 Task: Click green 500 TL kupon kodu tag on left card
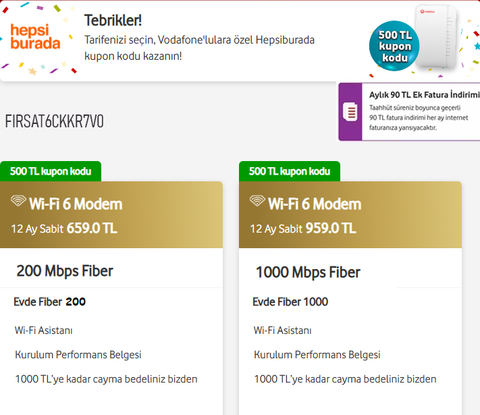(x=51, y=171)
